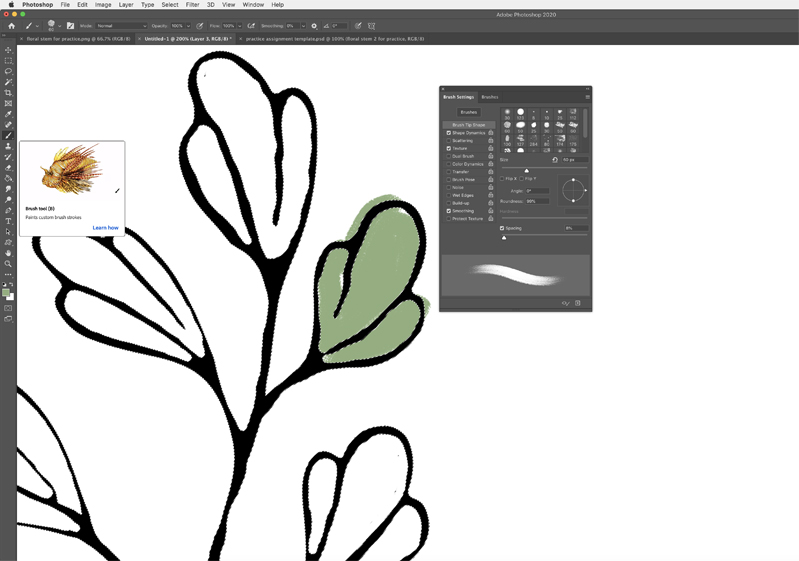Pick the Crop tool
The image size is (799, 561).
(x=8, y=93)
